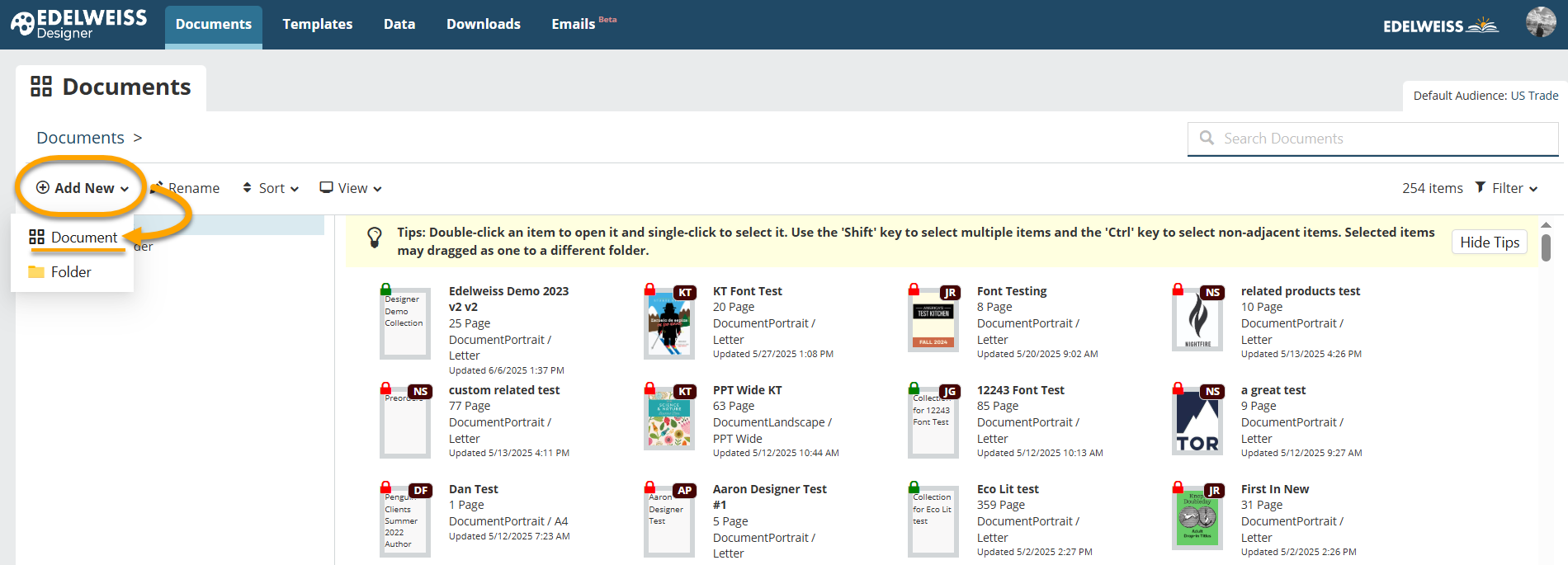The width and height of the screenshot is (1568, 565).
Task: Select the a great test TOR thumbnail
Action: (x=1197, y=423)
